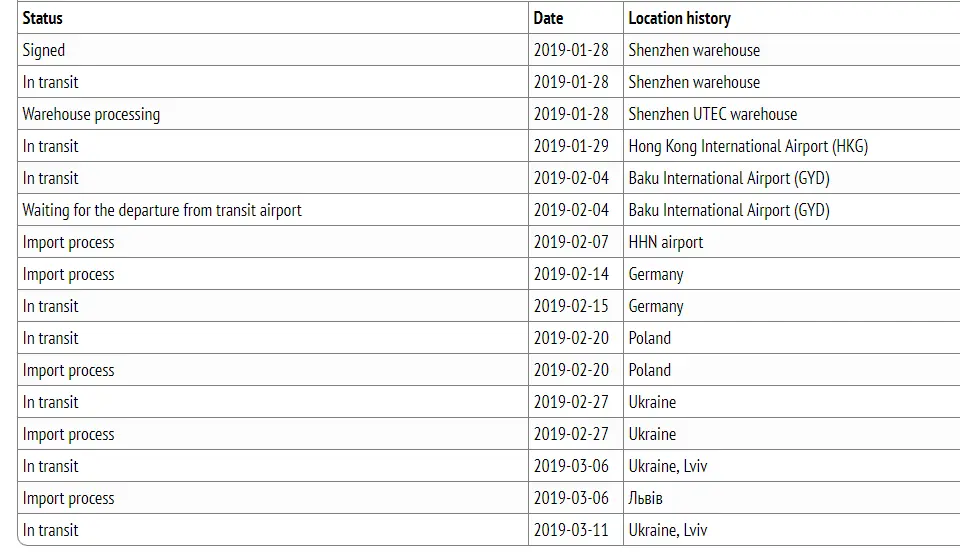Click the Date column header
The width and height of the screenshot is (960, 552).
(x=576, y=18)
